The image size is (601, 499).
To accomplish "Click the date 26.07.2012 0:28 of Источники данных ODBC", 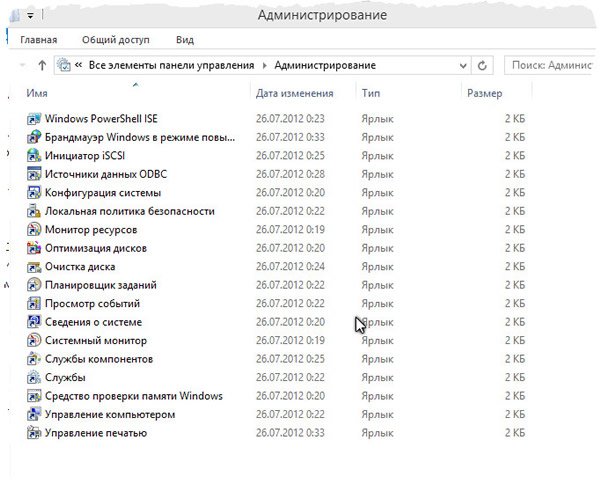I will point(290,174).
